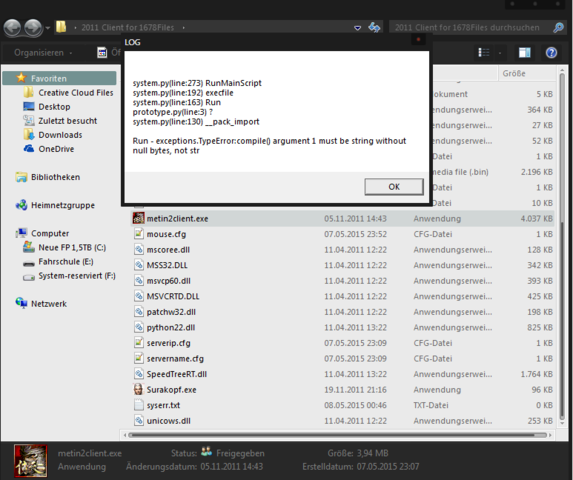Image resolution: width=573 pixels, height=480 pixels.
Task: Click 2011 Client for 1678Files breadcrumb
Action: click(128, 27)
